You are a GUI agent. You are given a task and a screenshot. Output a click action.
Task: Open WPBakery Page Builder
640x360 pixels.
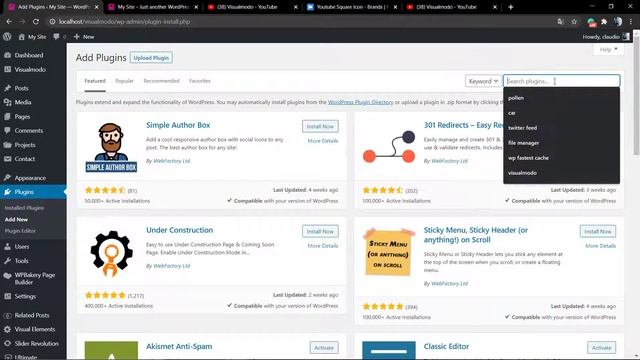click(34, 278)
